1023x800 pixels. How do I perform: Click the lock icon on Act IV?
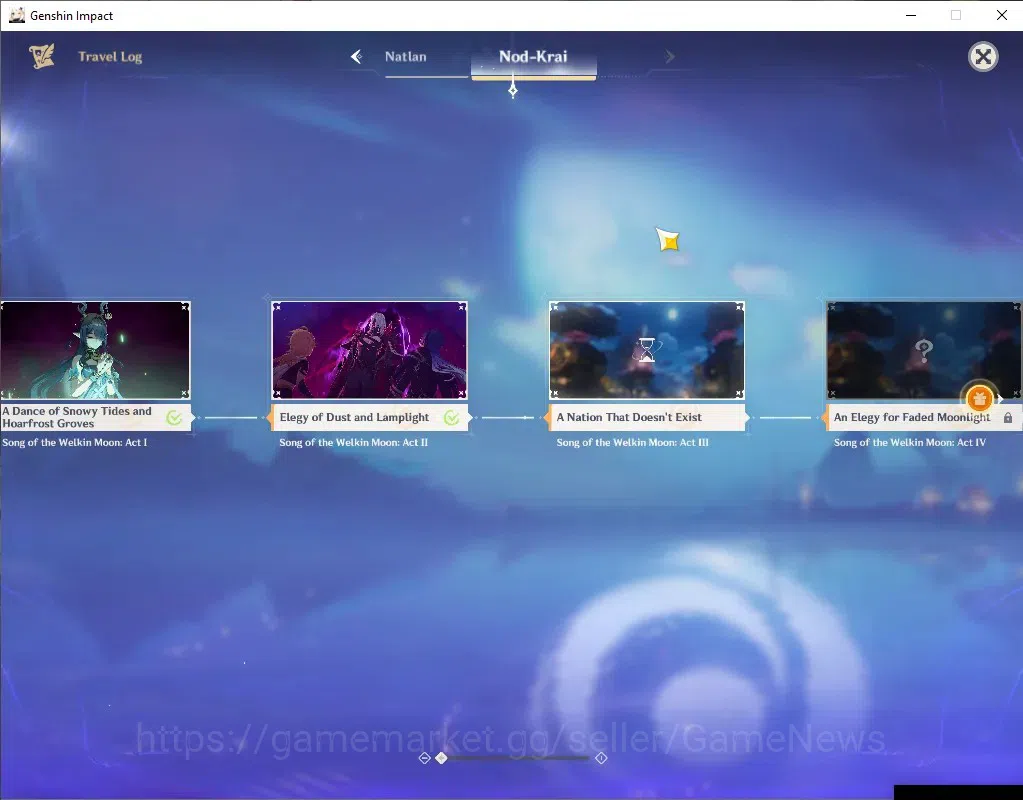click(x=1008, y=418)
